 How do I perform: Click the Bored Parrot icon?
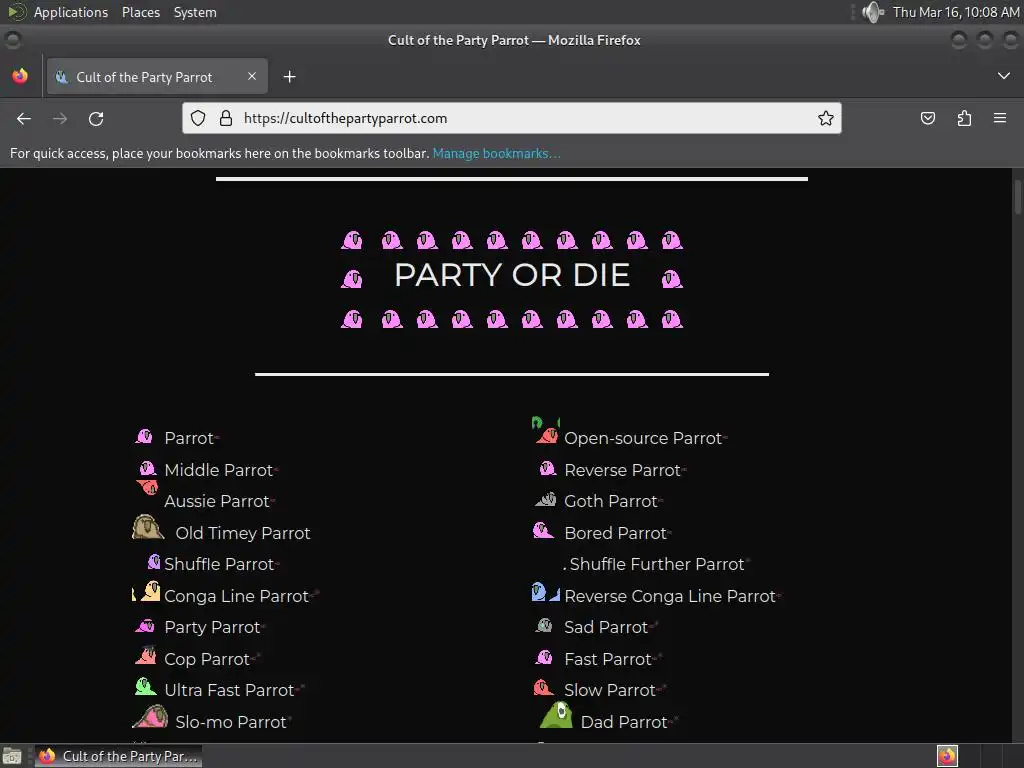coord(543,530)
